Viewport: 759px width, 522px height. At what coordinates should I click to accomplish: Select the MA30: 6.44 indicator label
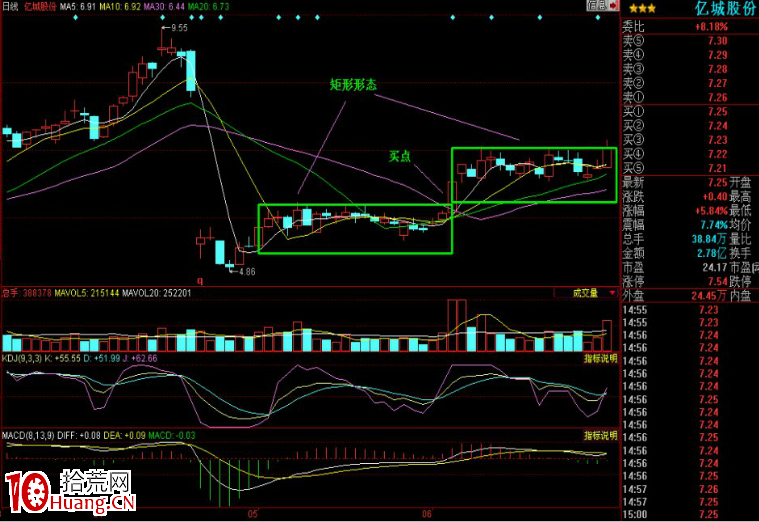tap(164, 6)
